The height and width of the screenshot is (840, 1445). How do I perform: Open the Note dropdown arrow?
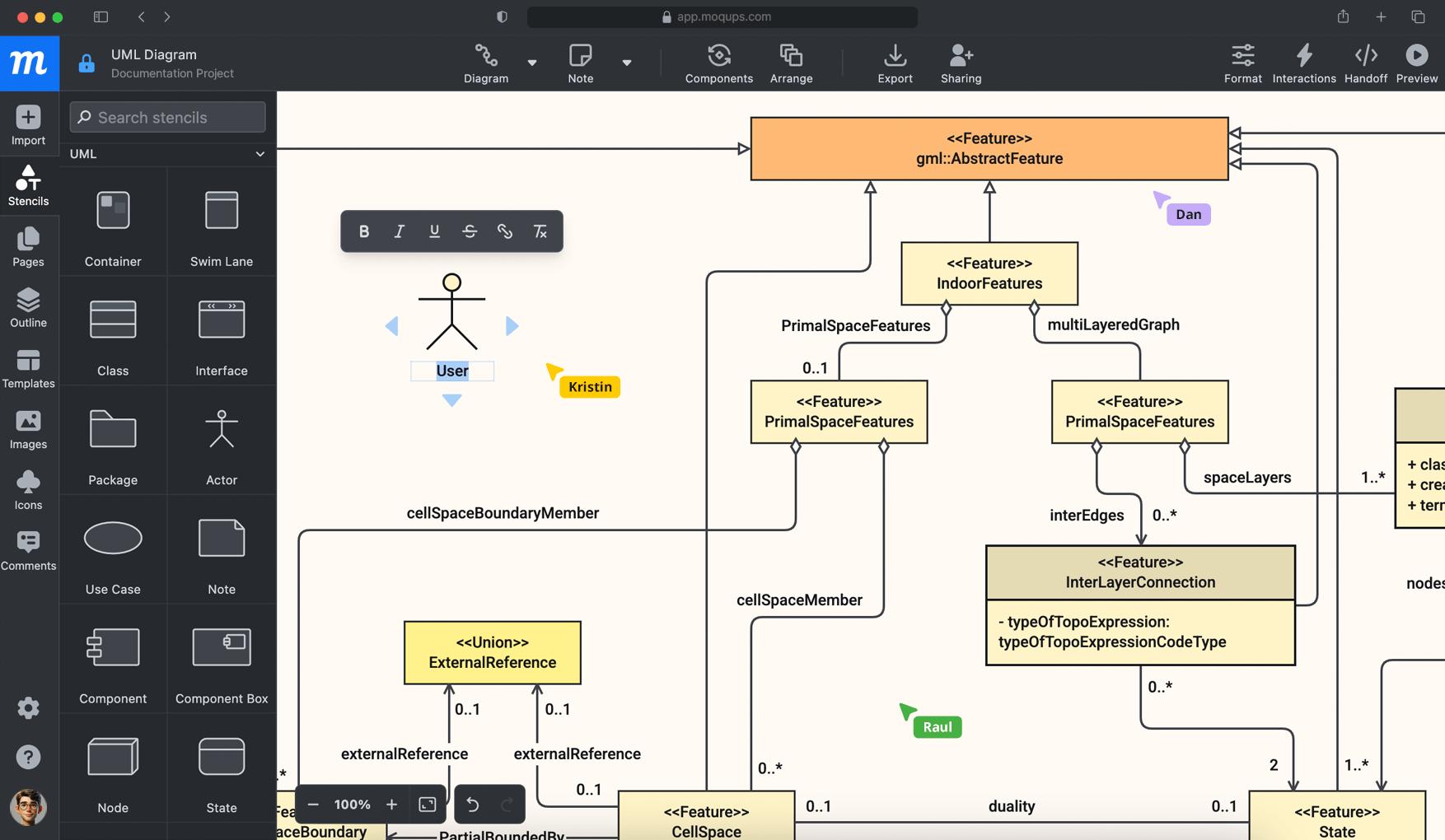(x=628, y=63)
